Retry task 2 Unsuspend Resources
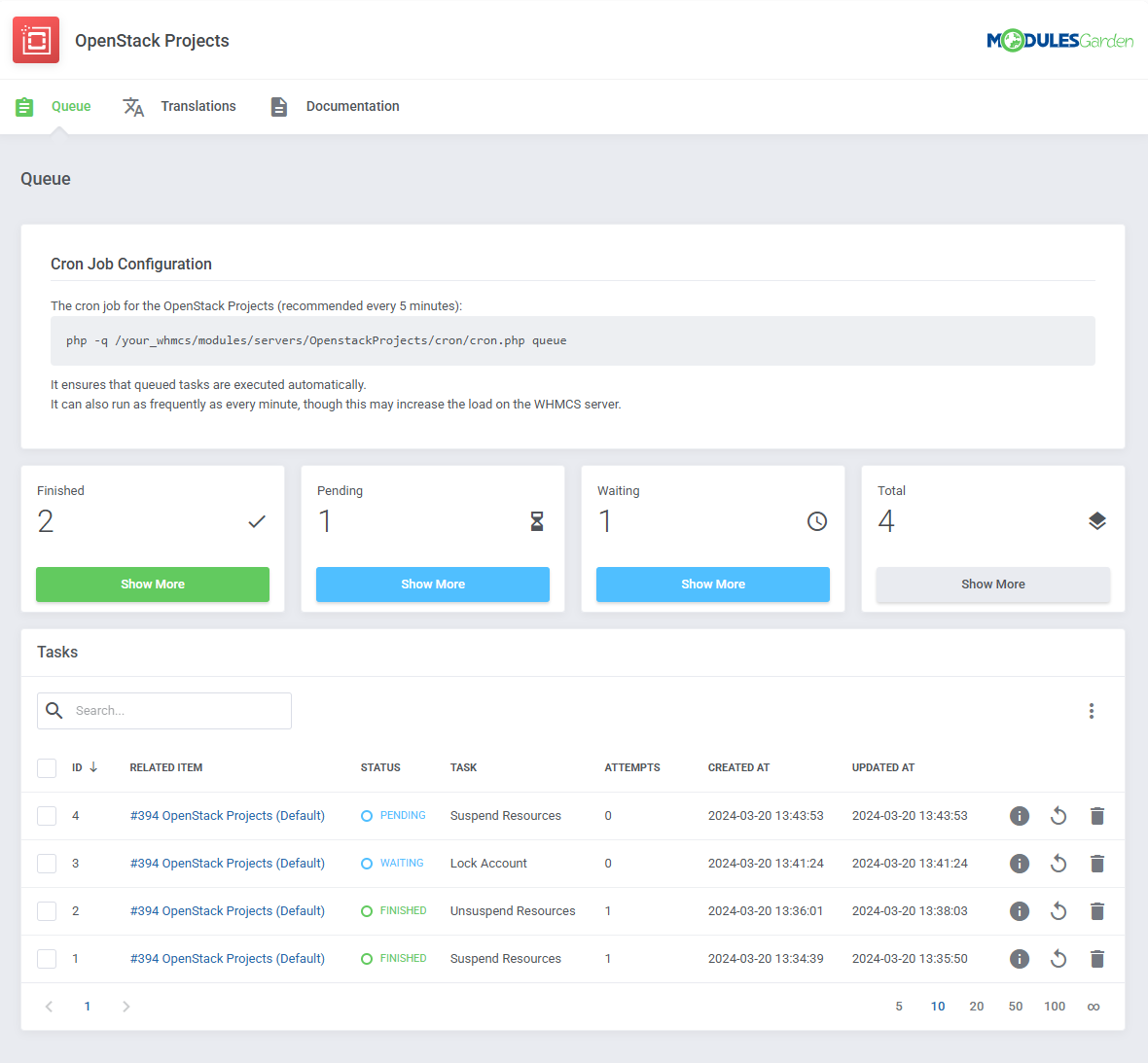Screen dimensions: 1148x1063 [x=1058, y=910]
